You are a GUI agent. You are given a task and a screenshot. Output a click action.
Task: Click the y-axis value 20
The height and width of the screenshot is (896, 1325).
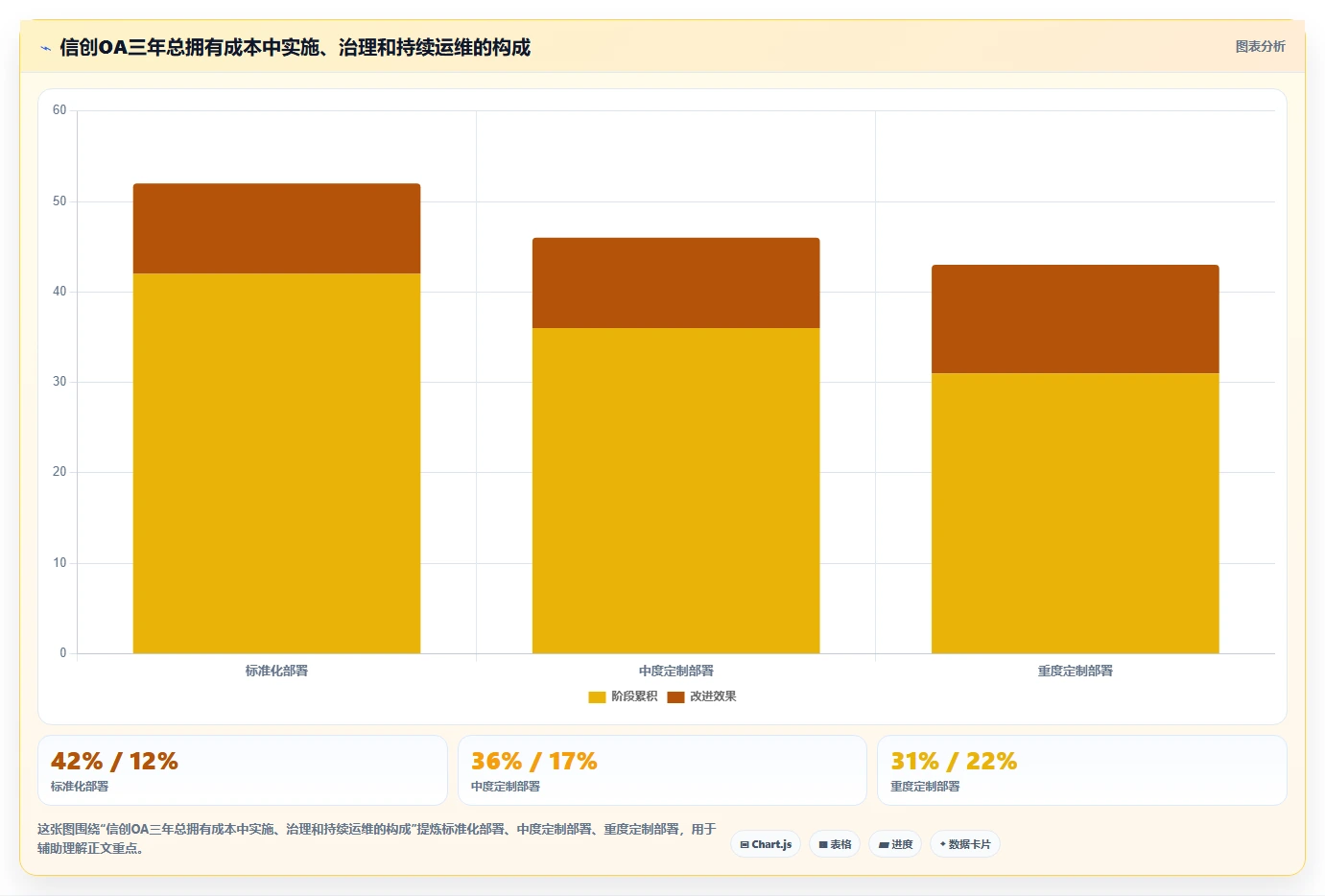click(x=59, y=472)
